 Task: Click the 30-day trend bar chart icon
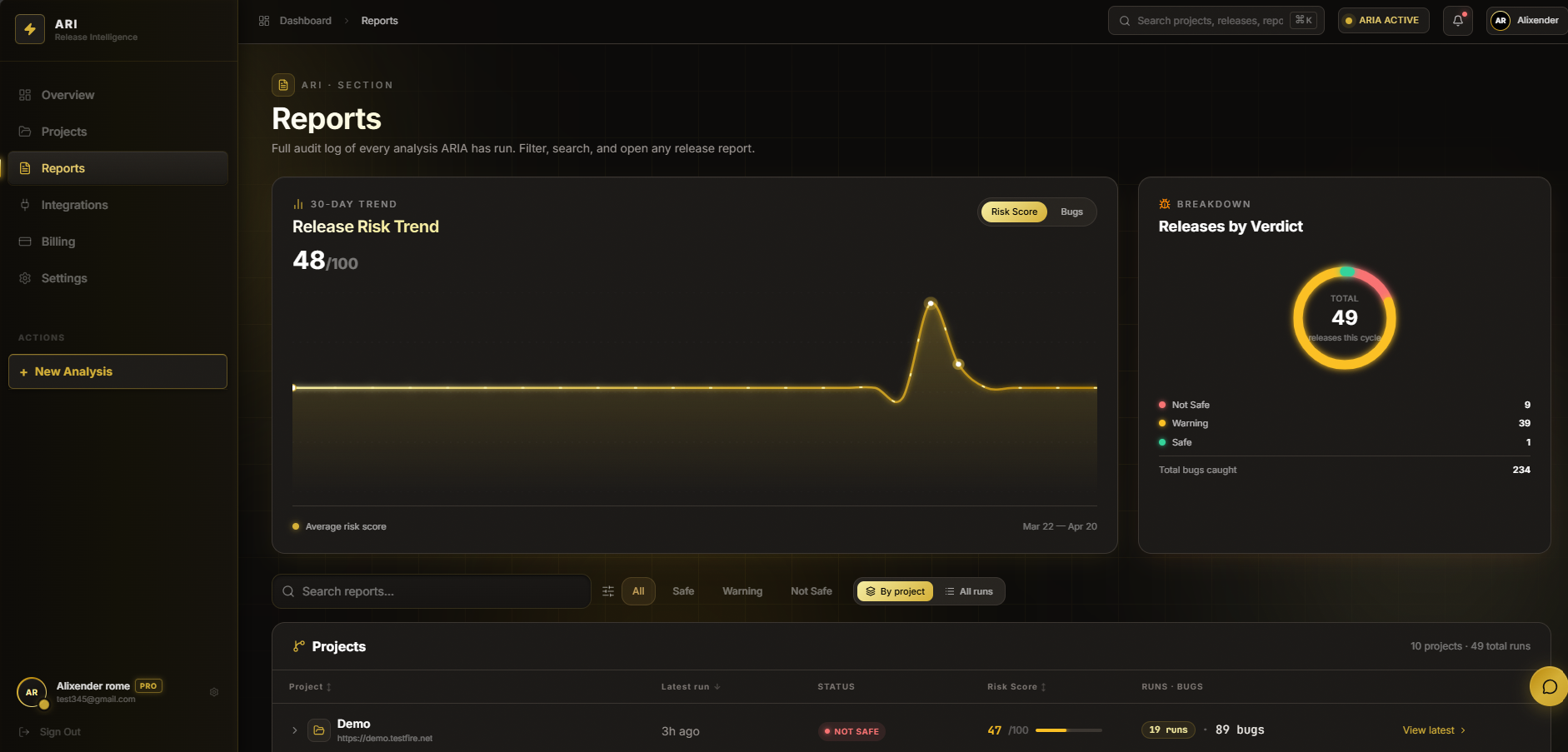pos(298,204)
